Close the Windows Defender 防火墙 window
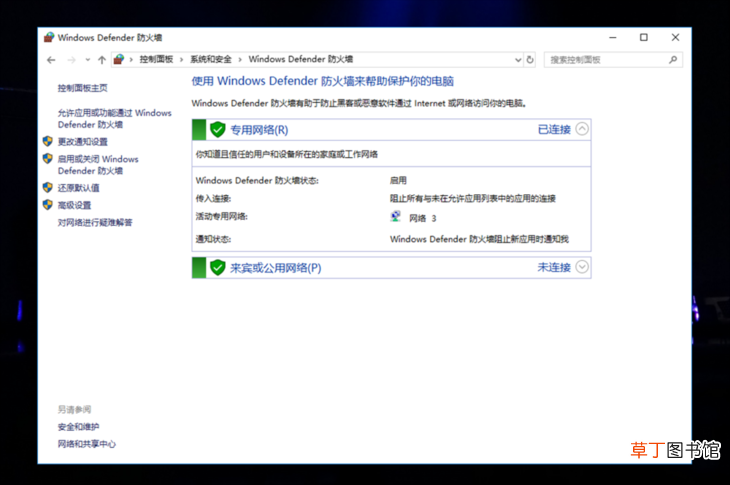730x485 pixels. 675,37
